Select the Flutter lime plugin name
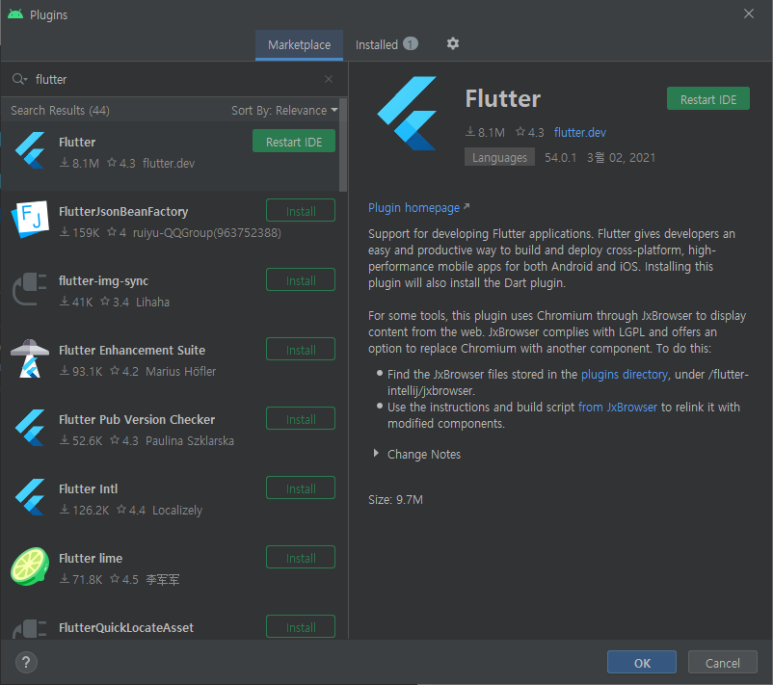 tap(91, 558)
